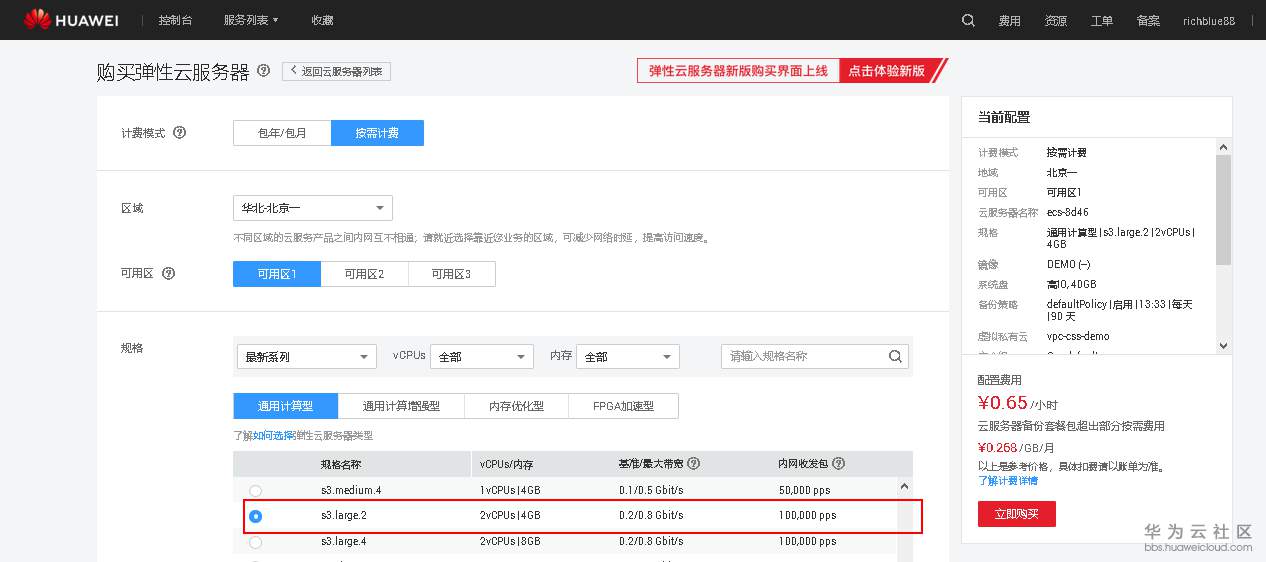Open 收藏 in top navigation
The image size is (1266, 562).
point(323,20)
